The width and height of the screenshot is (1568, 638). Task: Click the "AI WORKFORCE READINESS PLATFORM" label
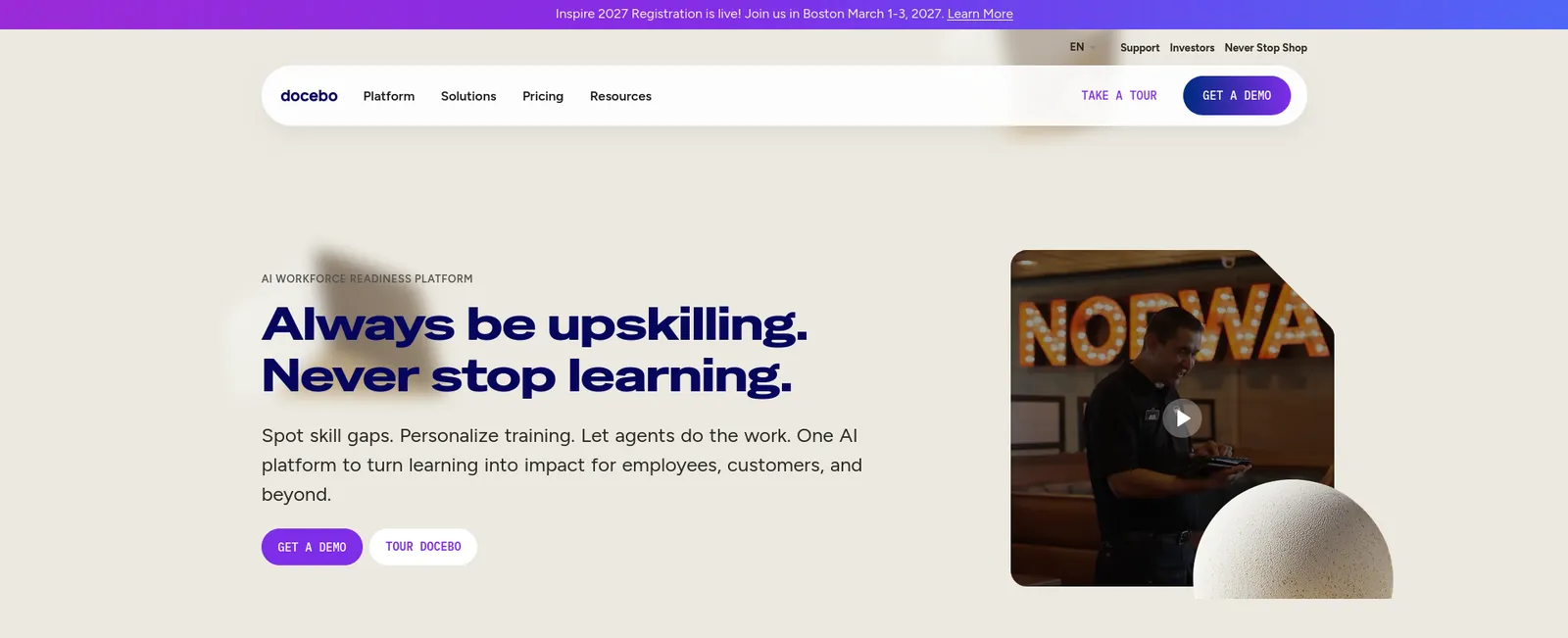367,278
